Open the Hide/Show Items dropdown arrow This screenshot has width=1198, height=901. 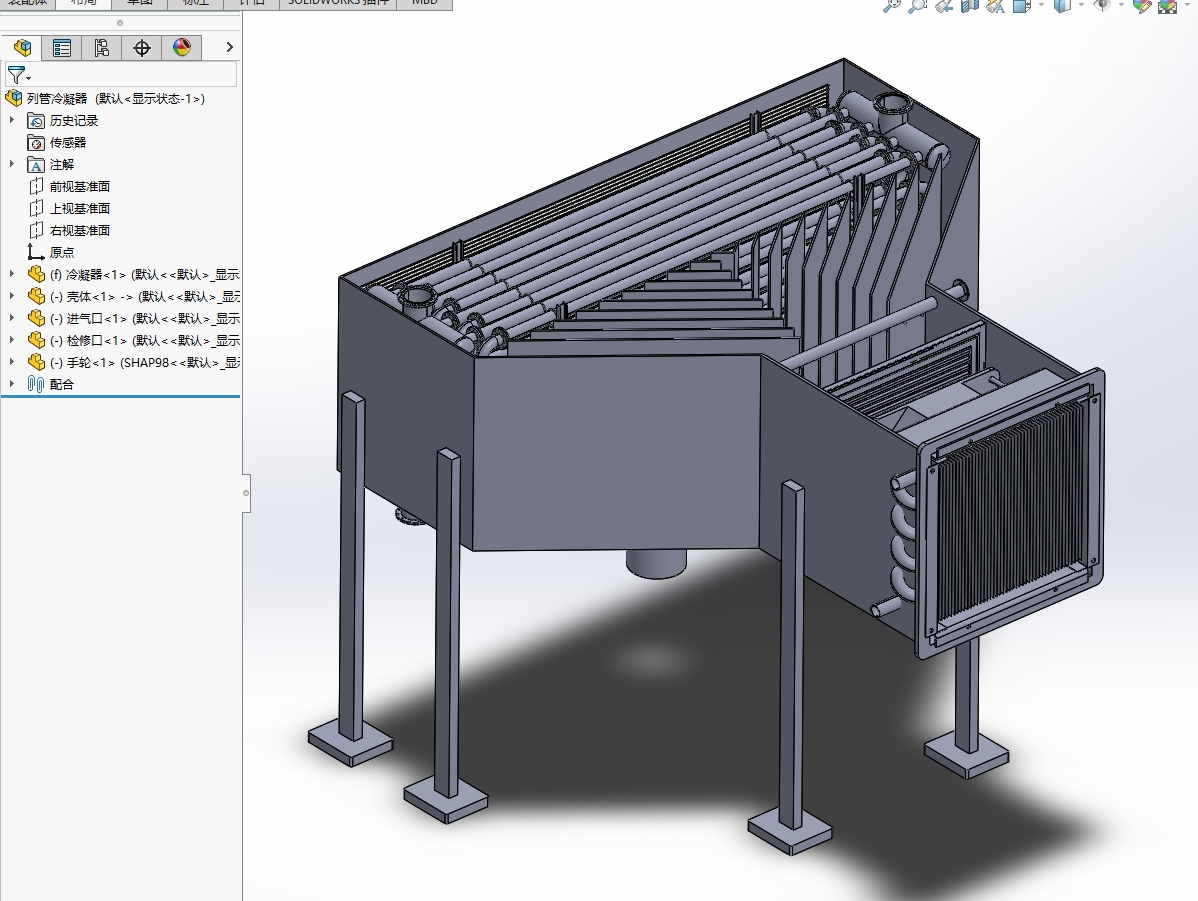click(x=1121, y=6)
